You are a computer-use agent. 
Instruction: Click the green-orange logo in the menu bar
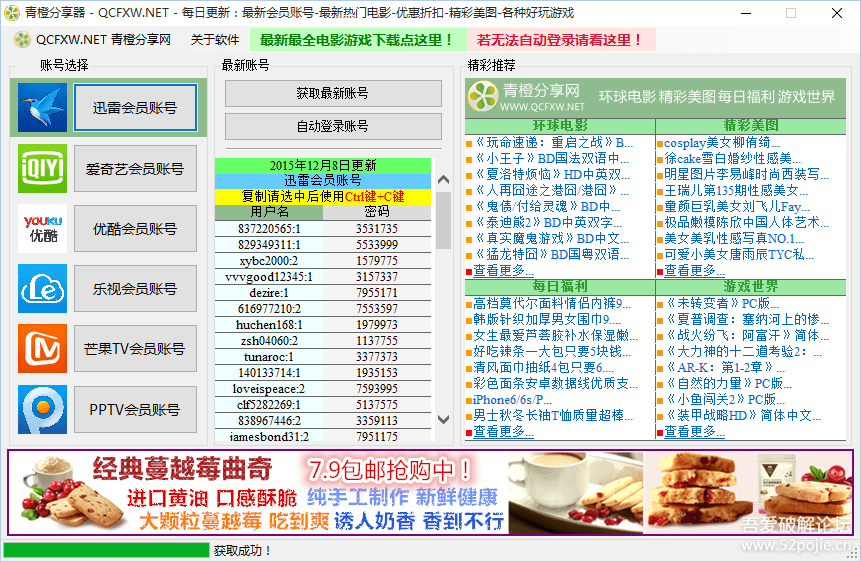coord(23,40)
